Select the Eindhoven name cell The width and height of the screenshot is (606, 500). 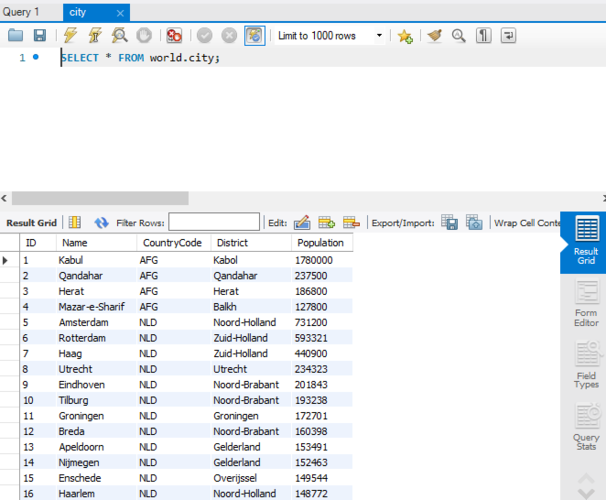coord(97,385)
